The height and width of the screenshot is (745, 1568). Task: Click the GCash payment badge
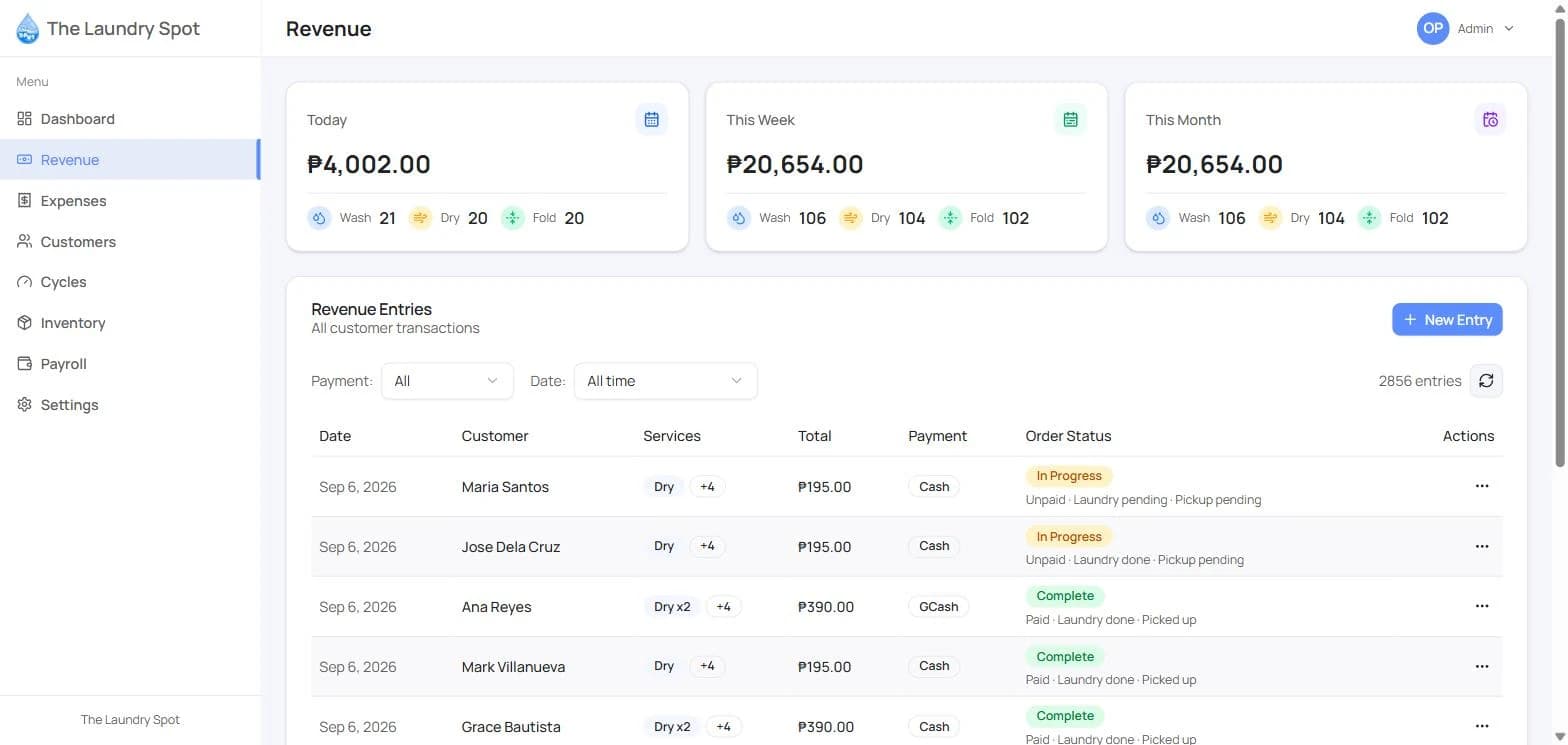coord(938,607)
